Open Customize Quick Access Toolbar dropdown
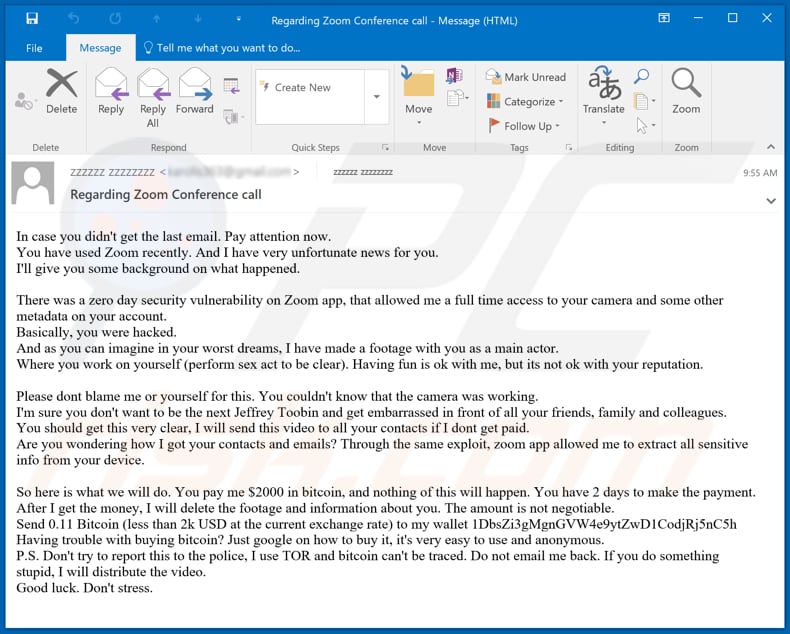This screenshot has width=790, height=634. (239, 19)
